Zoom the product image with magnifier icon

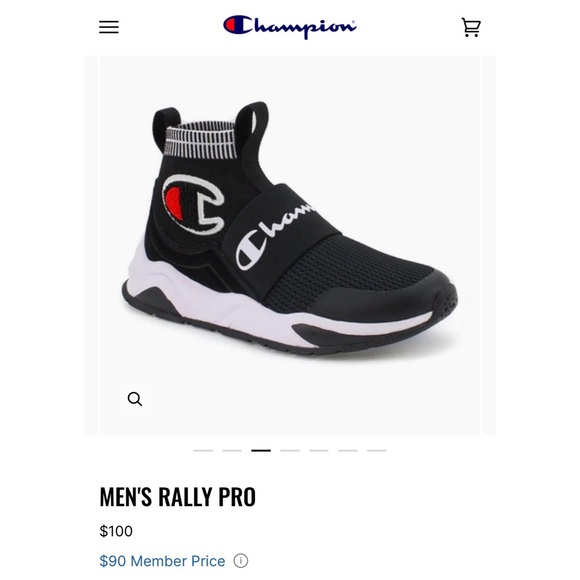(135, 399)
